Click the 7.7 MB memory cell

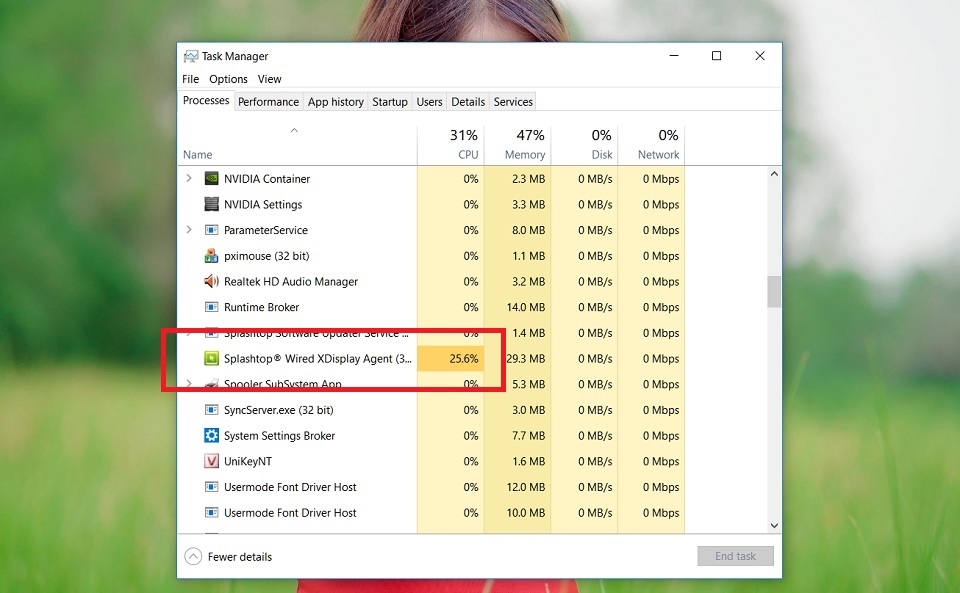(517, 436)
